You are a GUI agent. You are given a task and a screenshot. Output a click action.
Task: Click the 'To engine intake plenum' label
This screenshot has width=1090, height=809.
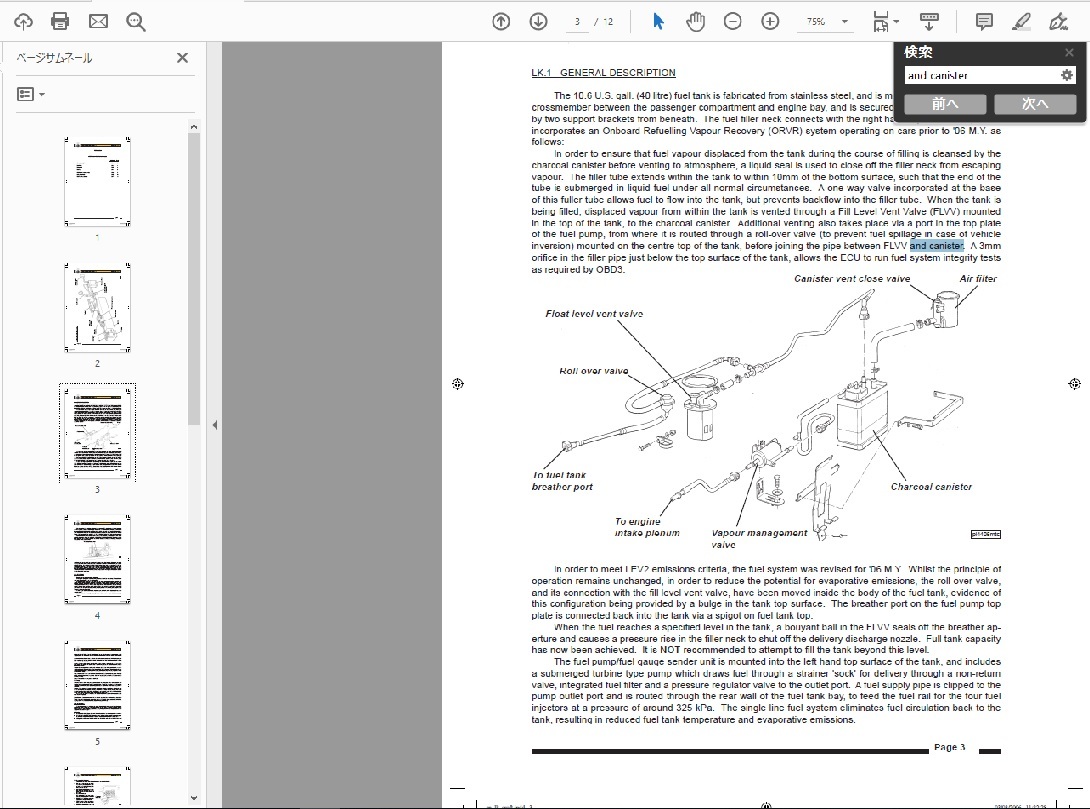tap(647, 527)
